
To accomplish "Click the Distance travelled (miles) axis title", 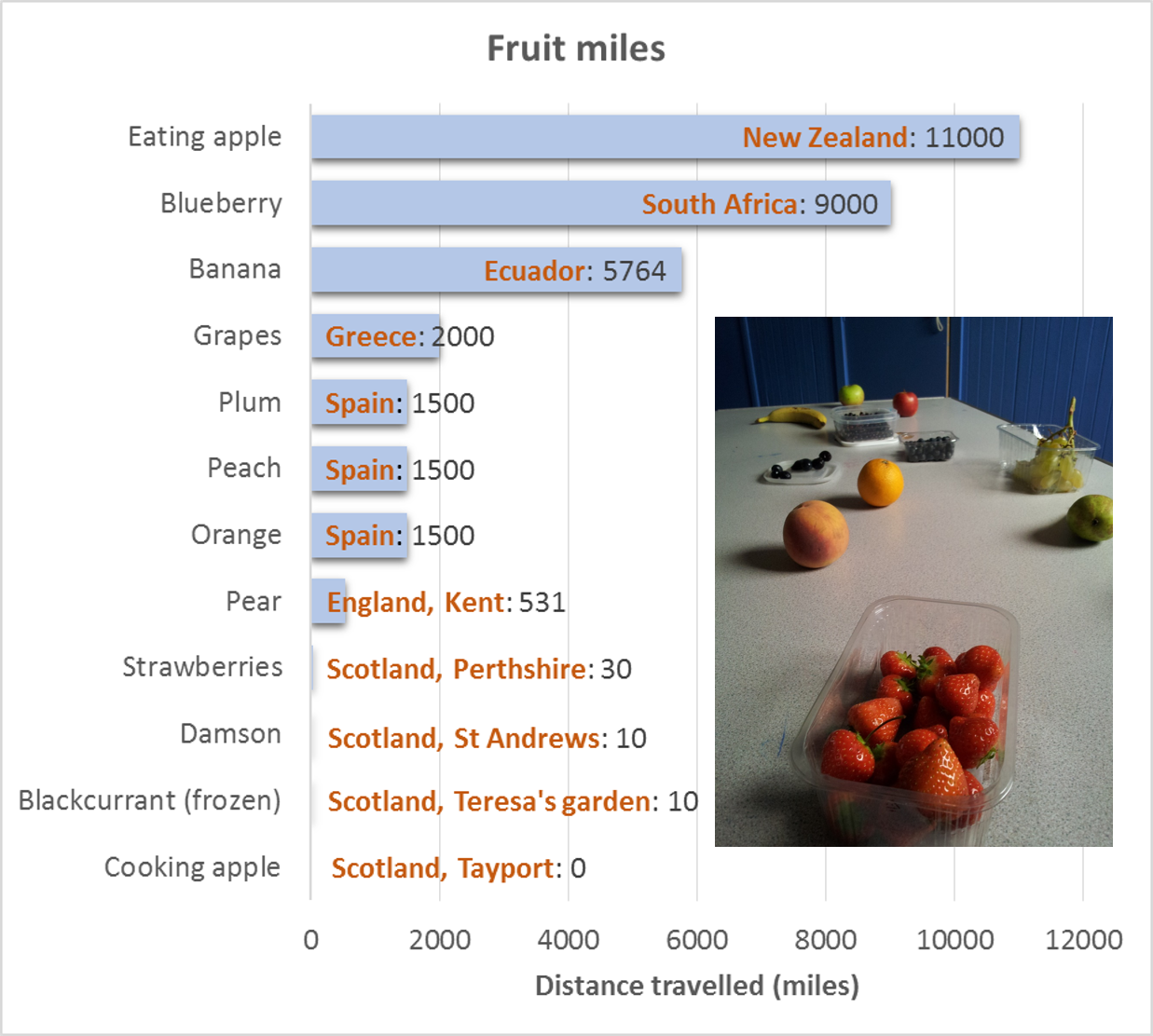I will coord(697,986).
